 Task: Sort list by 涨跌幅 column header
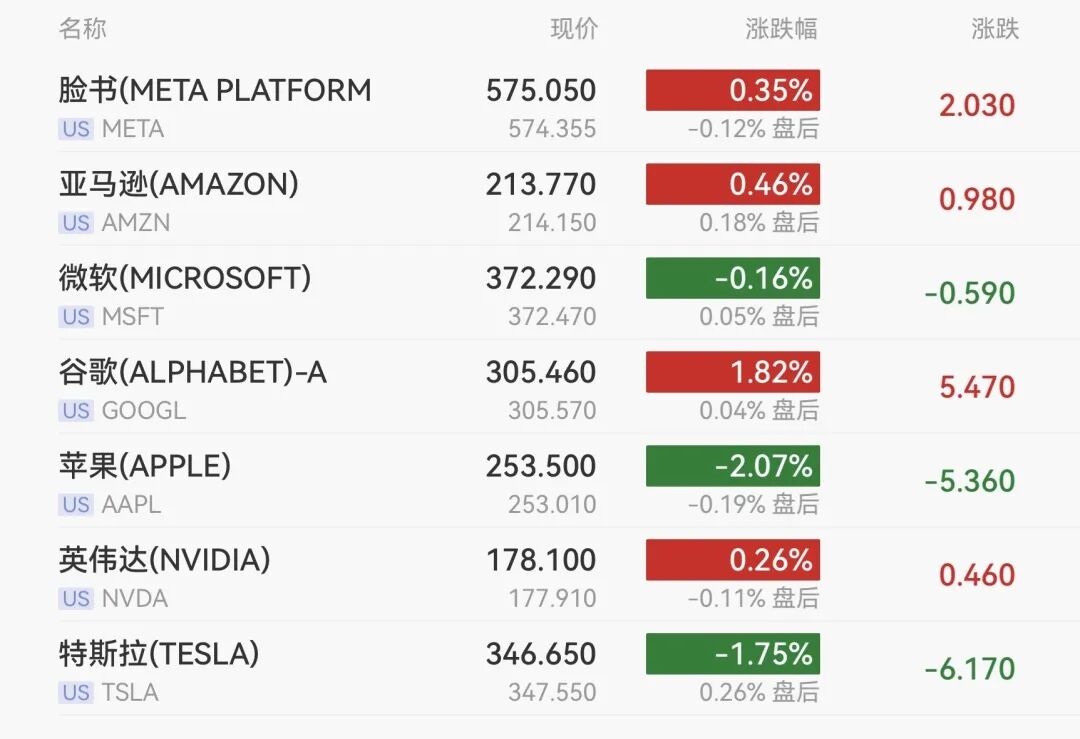781,29
